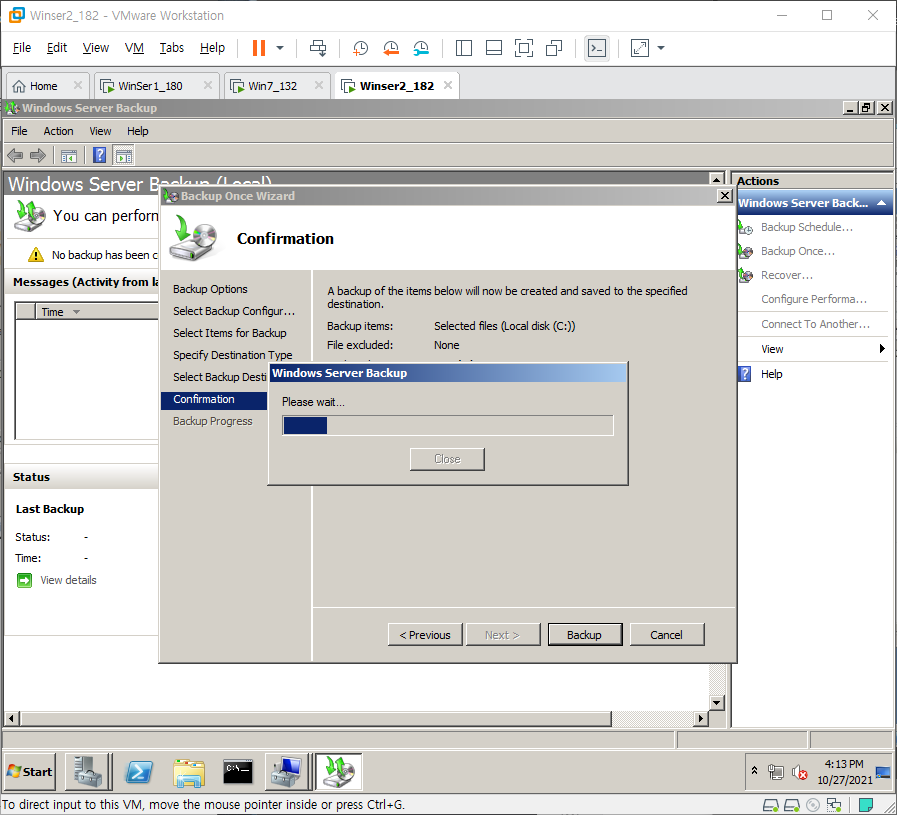Take a snapshot of this virtual machine

[x=360, y=48]
